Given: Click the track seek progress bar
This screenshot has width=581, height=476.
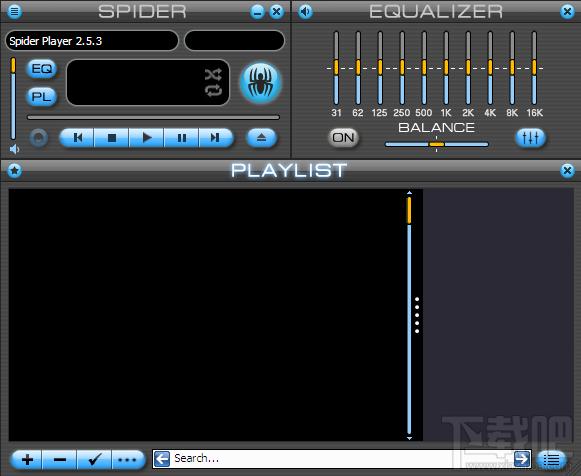Looking at the screenshot, I should click(x=153, y=117).
